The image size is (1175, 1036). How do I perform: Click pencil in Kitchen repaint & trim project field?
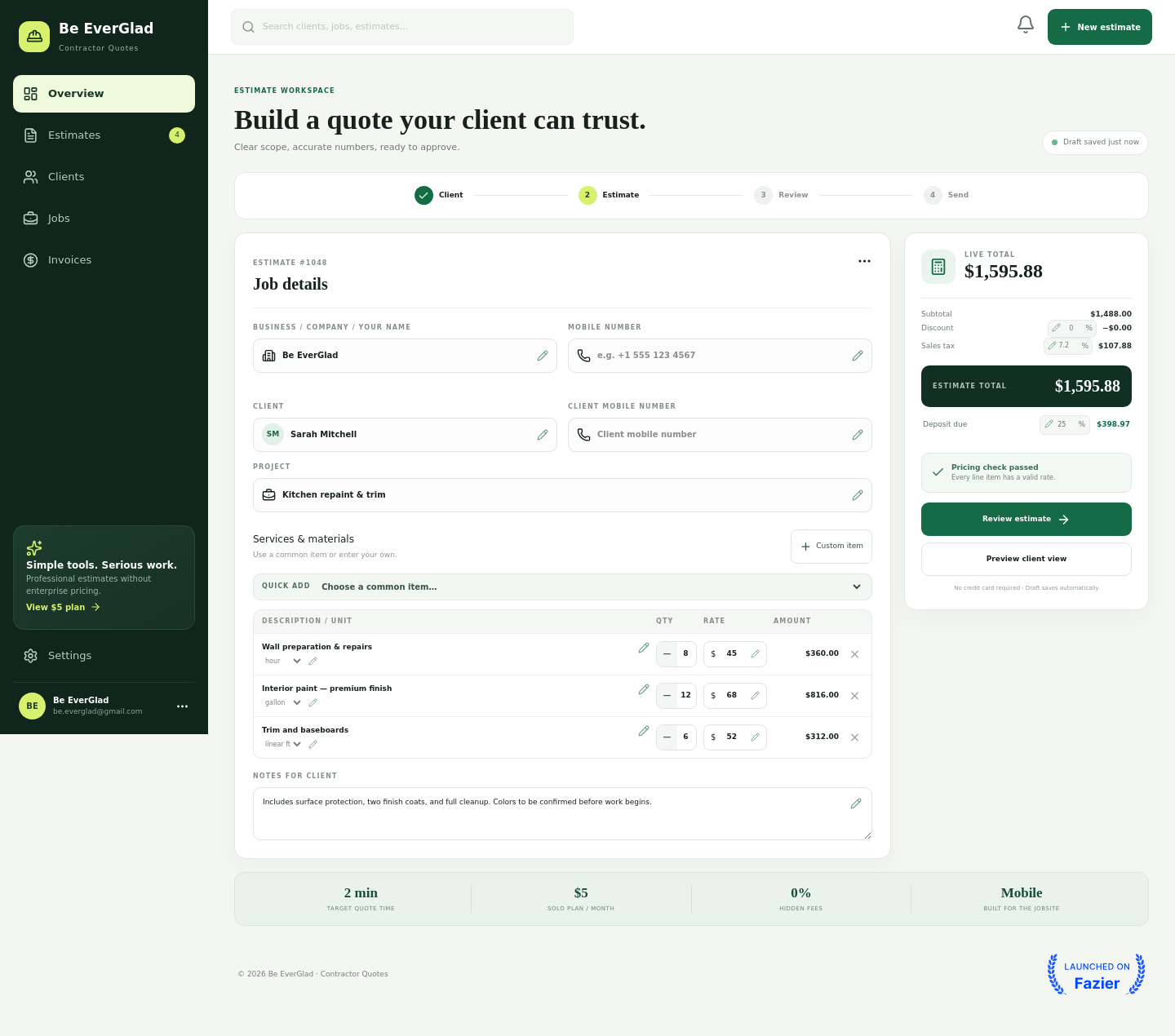pos(858,495)
